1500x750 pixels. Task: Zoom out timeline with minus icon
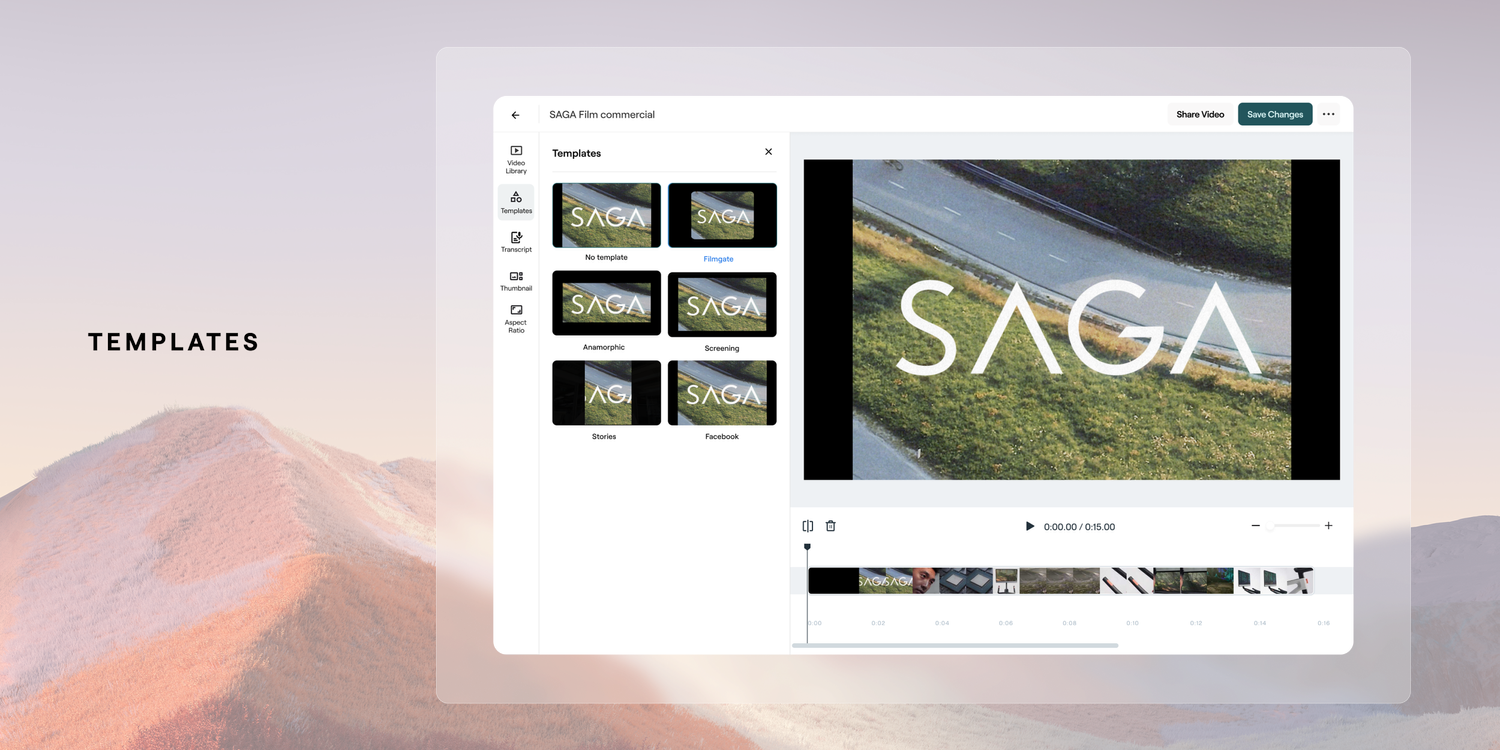click(x=1256, y=526)
